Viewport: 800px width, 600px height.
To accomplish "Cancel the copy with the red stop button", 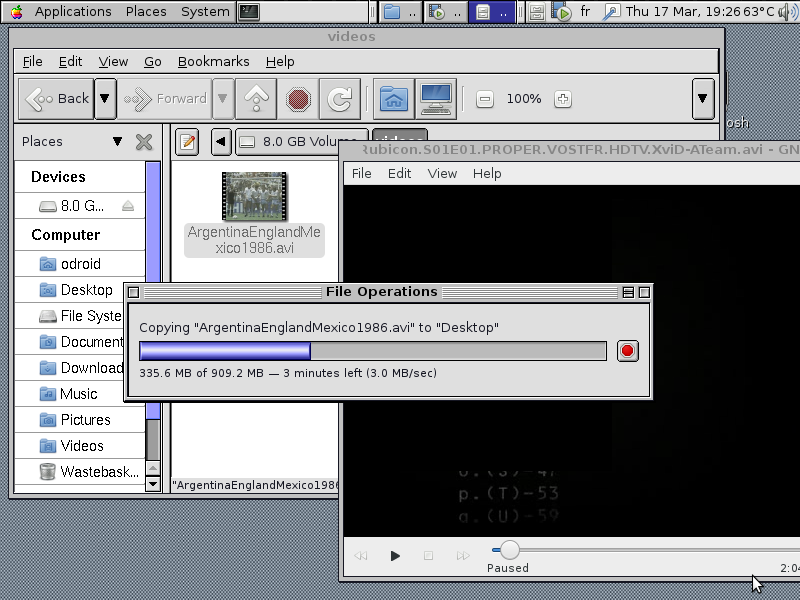I will point(628,351).
